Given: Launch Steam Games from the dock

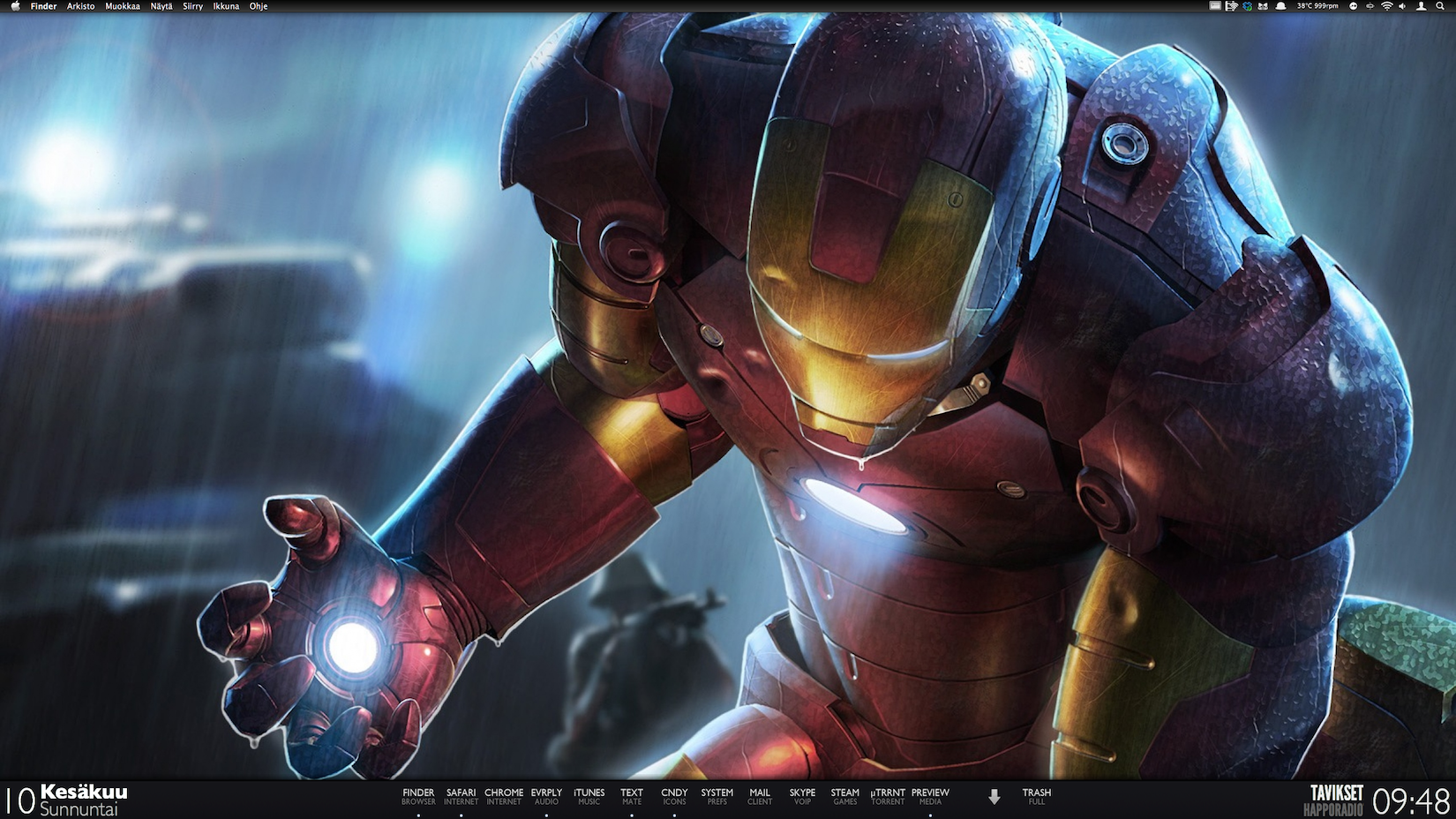Looking at the screenshot, I should coord(844,797).
